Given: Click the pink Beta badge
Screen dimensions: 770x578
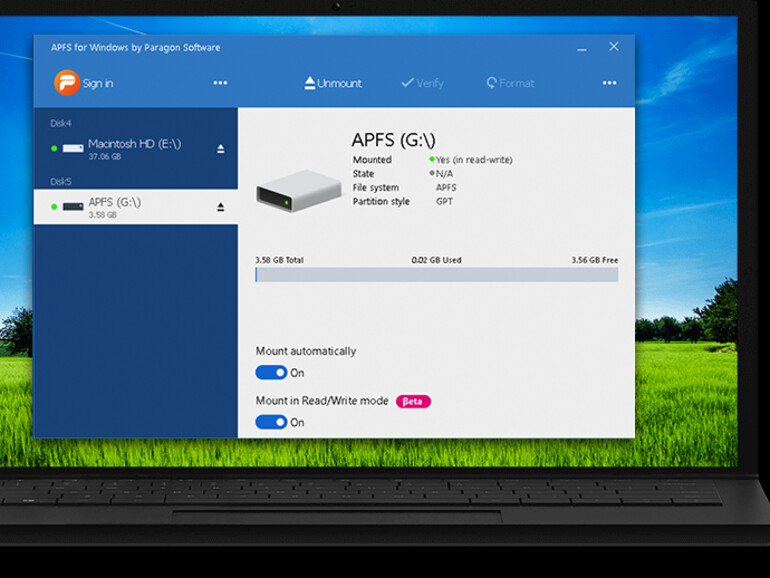Looking at the screenshot, I should pyautogui.click(x=413, y=402).
